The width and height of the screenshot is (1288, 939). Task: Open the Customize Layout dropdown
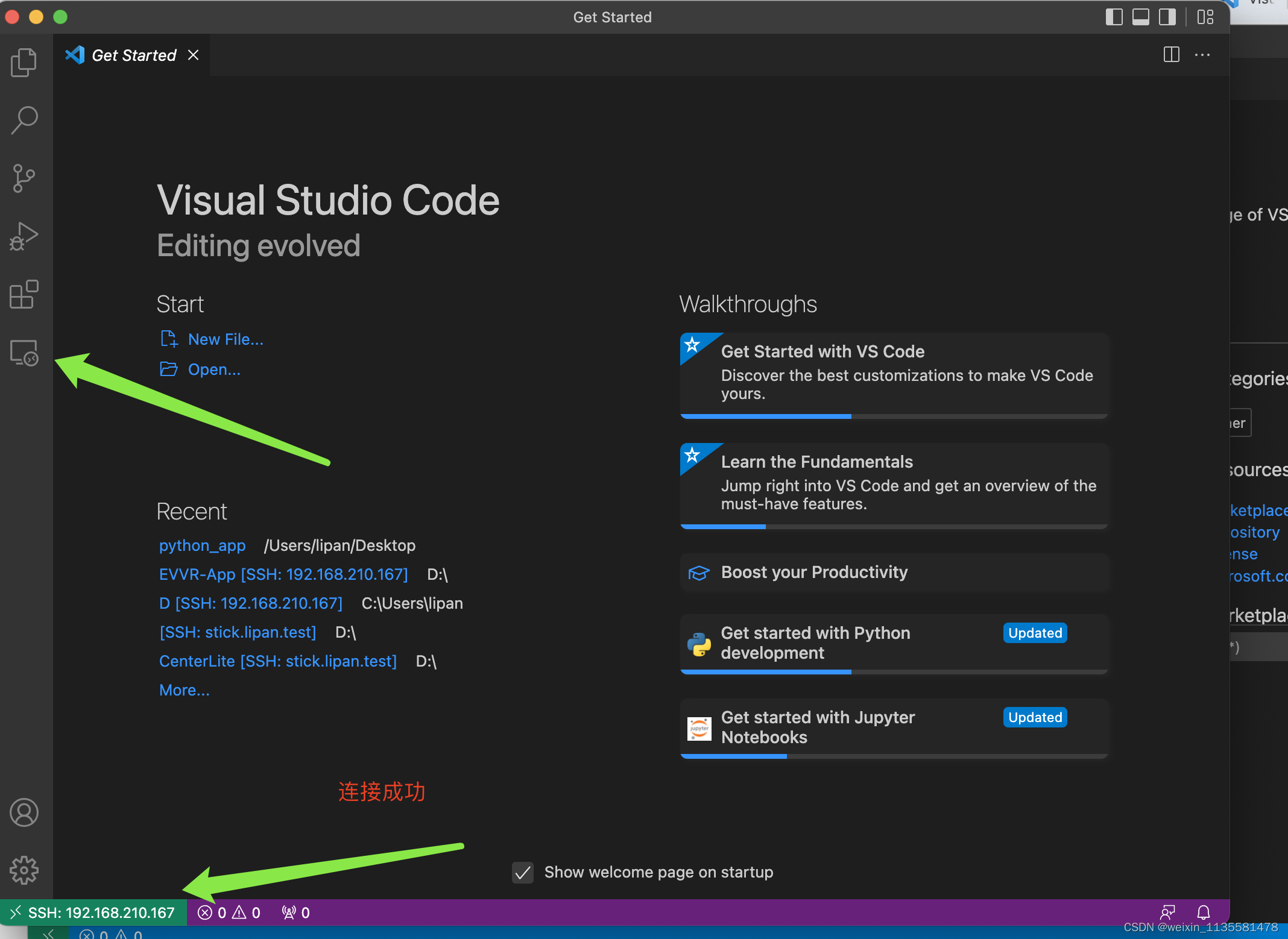(x=1205, y=17)
